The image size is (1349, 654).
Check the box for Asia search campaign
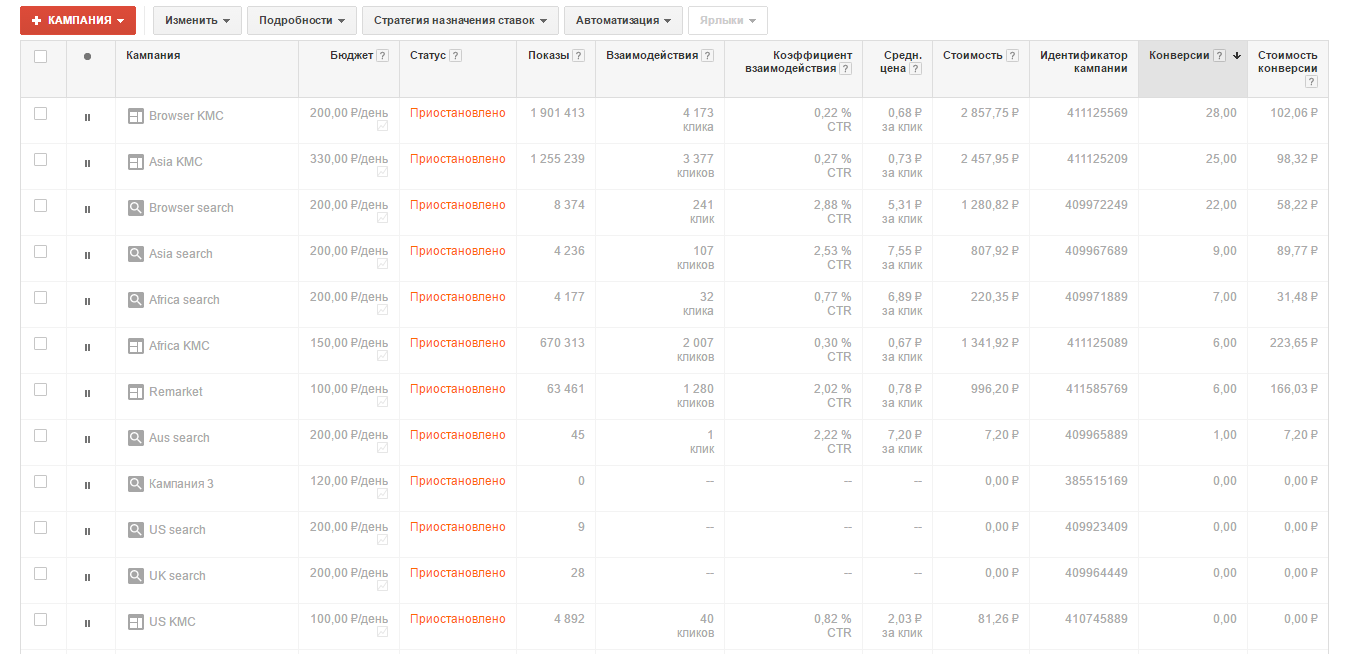click(41, 252)
